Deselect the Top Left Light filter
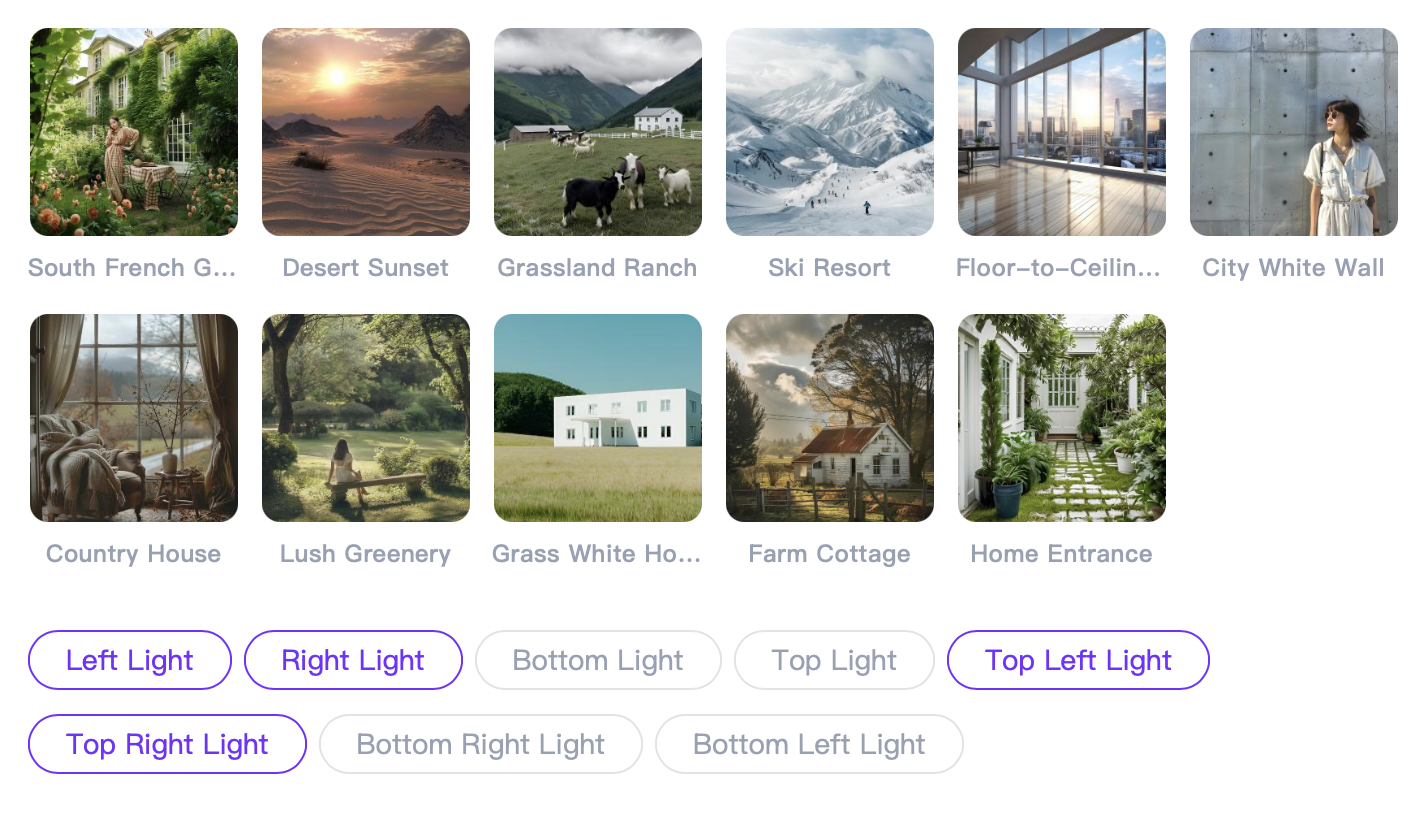 click(1077, 660)
